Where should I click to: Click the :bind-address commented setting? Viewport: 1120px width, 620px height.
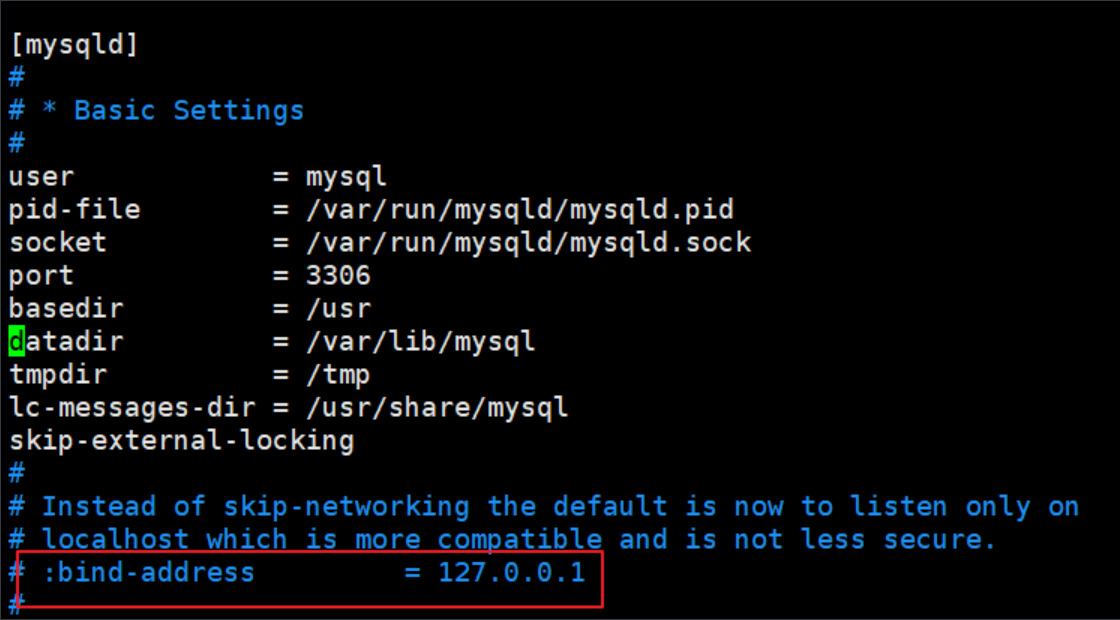click(148, 573)
